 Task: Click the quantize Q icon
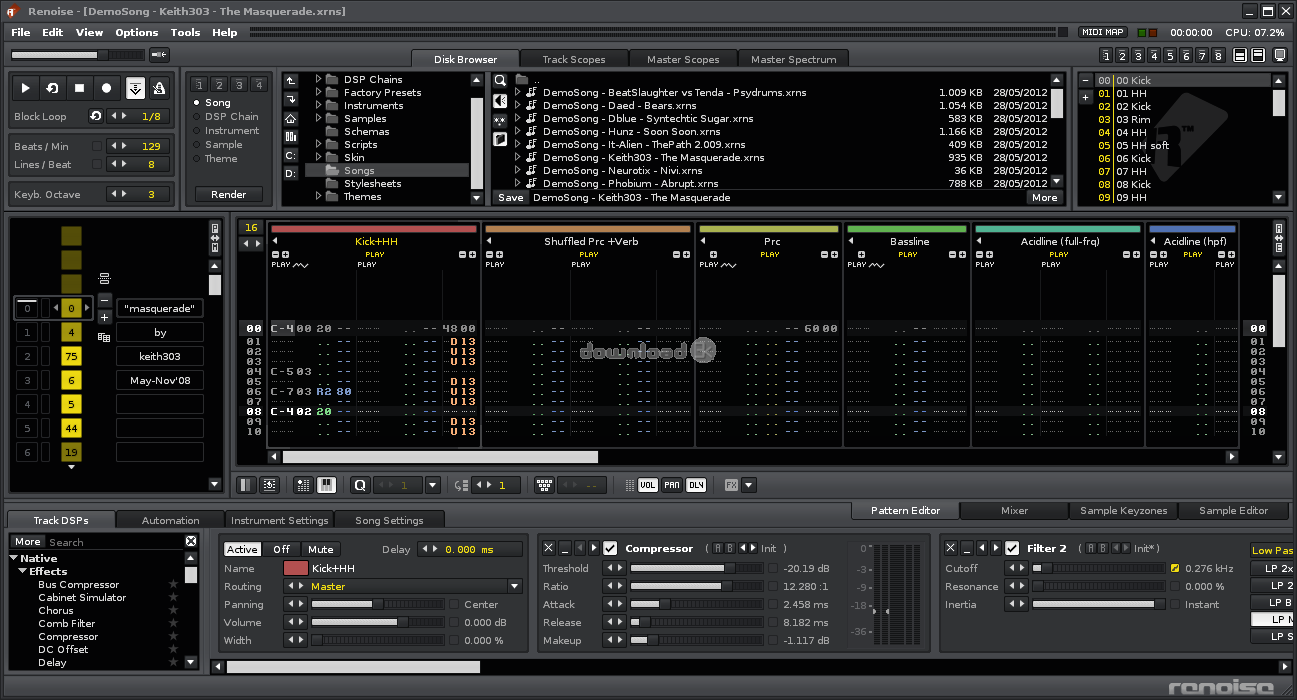pos(360,485)
